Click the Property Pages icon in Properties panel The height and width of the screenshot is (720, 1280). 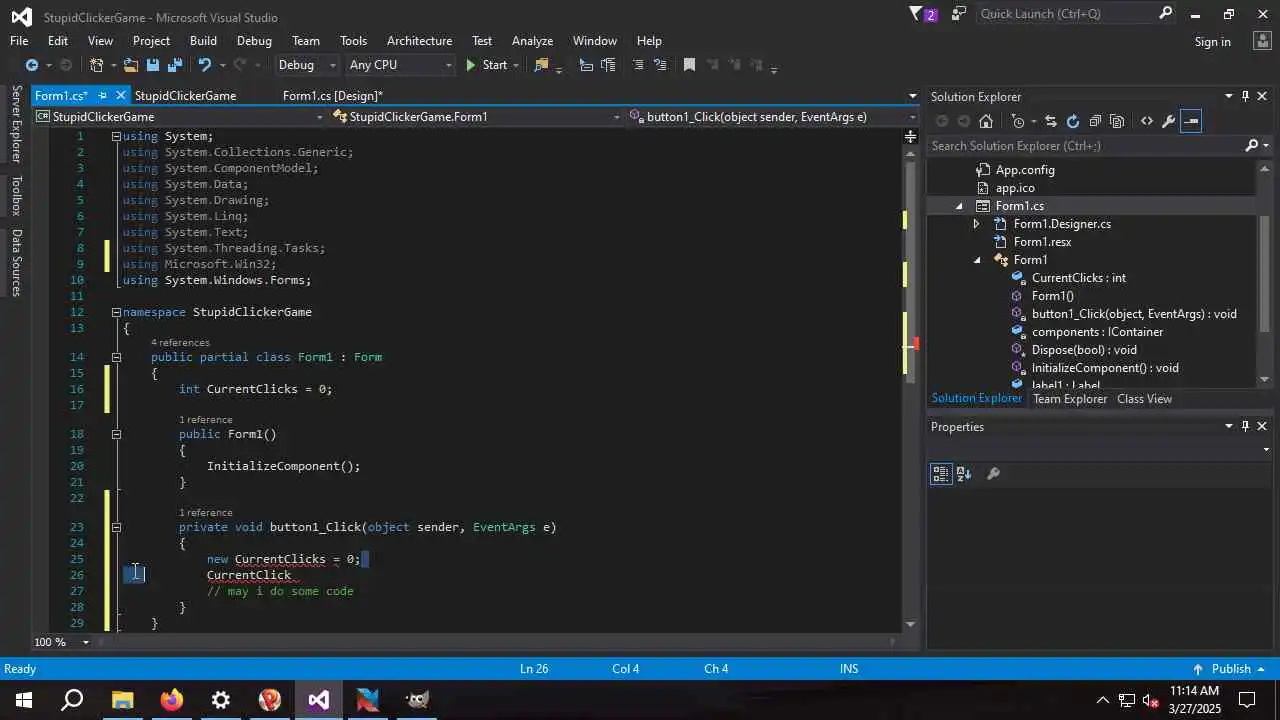[993, 474]
